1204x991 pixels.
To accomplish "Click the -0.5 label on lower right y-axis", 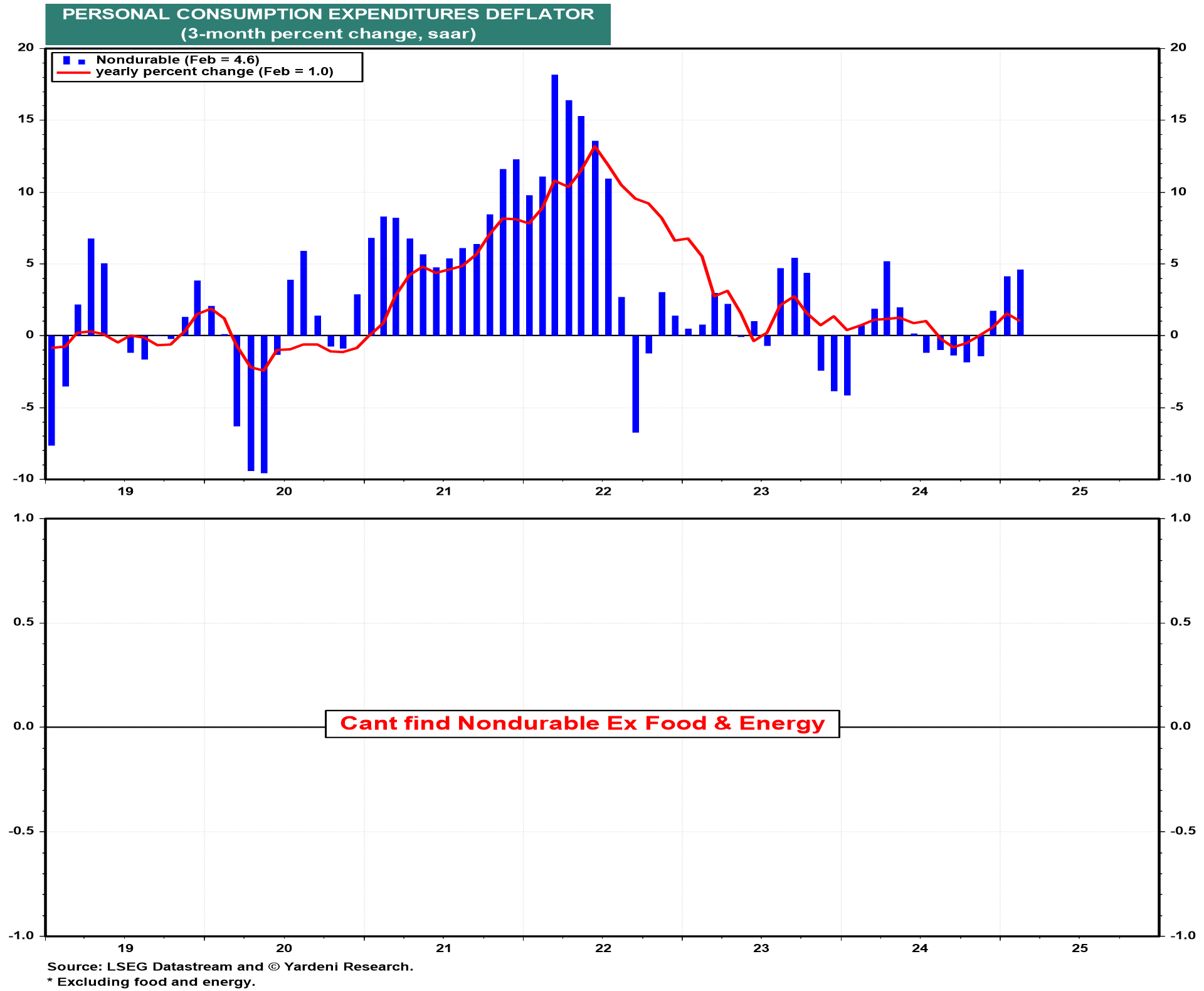I will point(1182,830).
